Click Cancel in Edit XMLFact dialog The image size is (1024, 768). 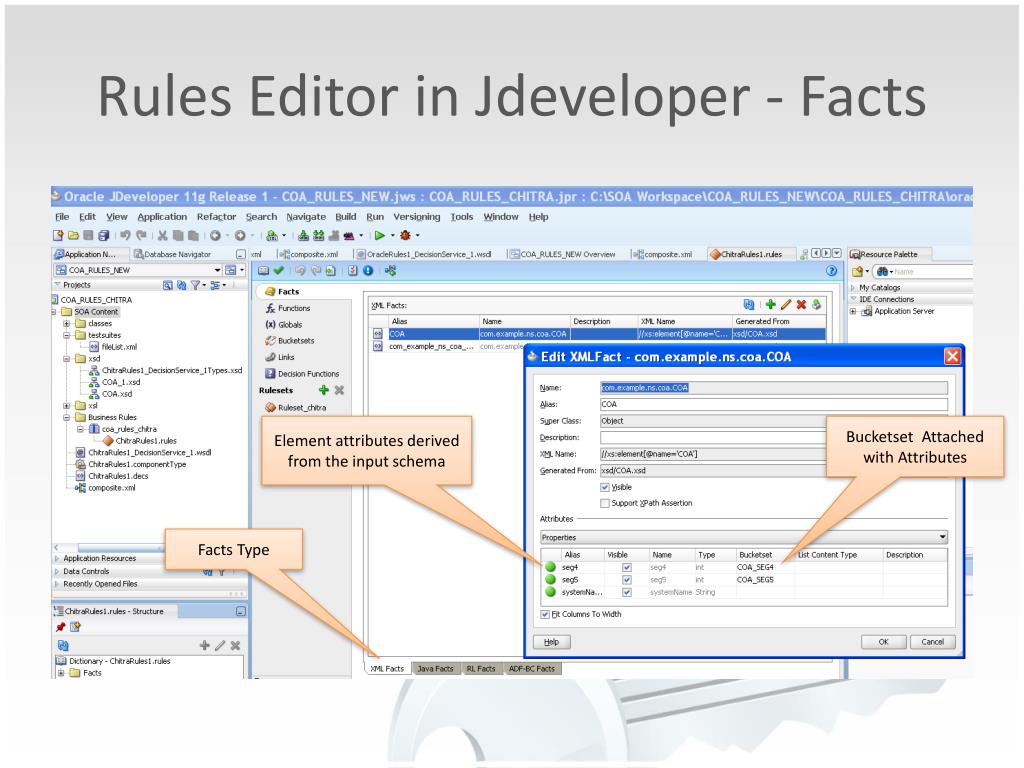(x=933, y=642)
